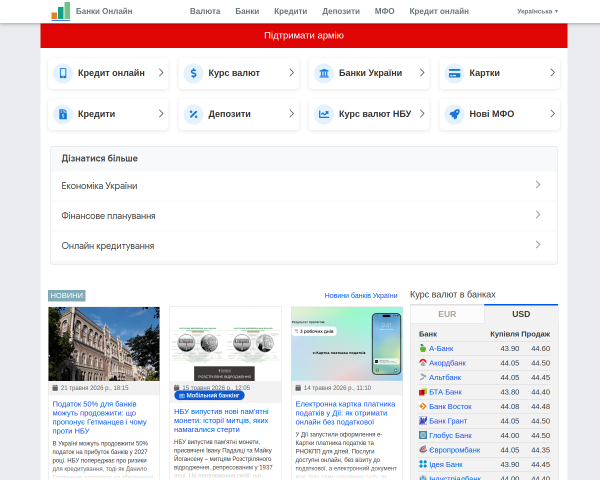Click the Купівля column header
The width and height of the screenshot is (600, 480).
click(504, 334)
